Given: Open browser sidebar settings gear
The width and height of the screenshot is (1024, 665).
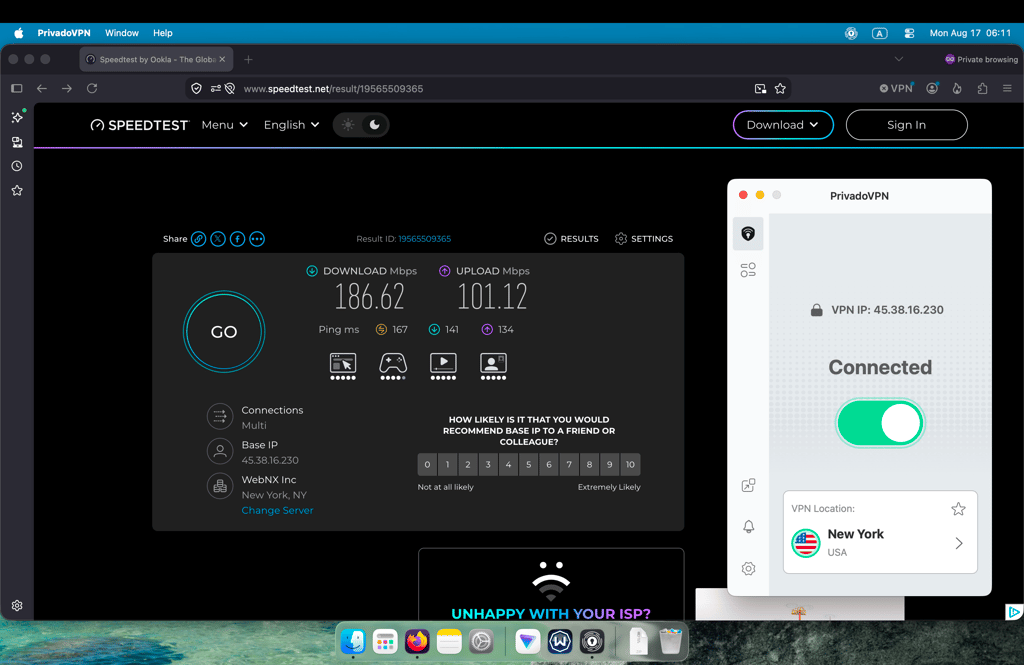Looking at the screenshot, I should click(x=17, y=606).
